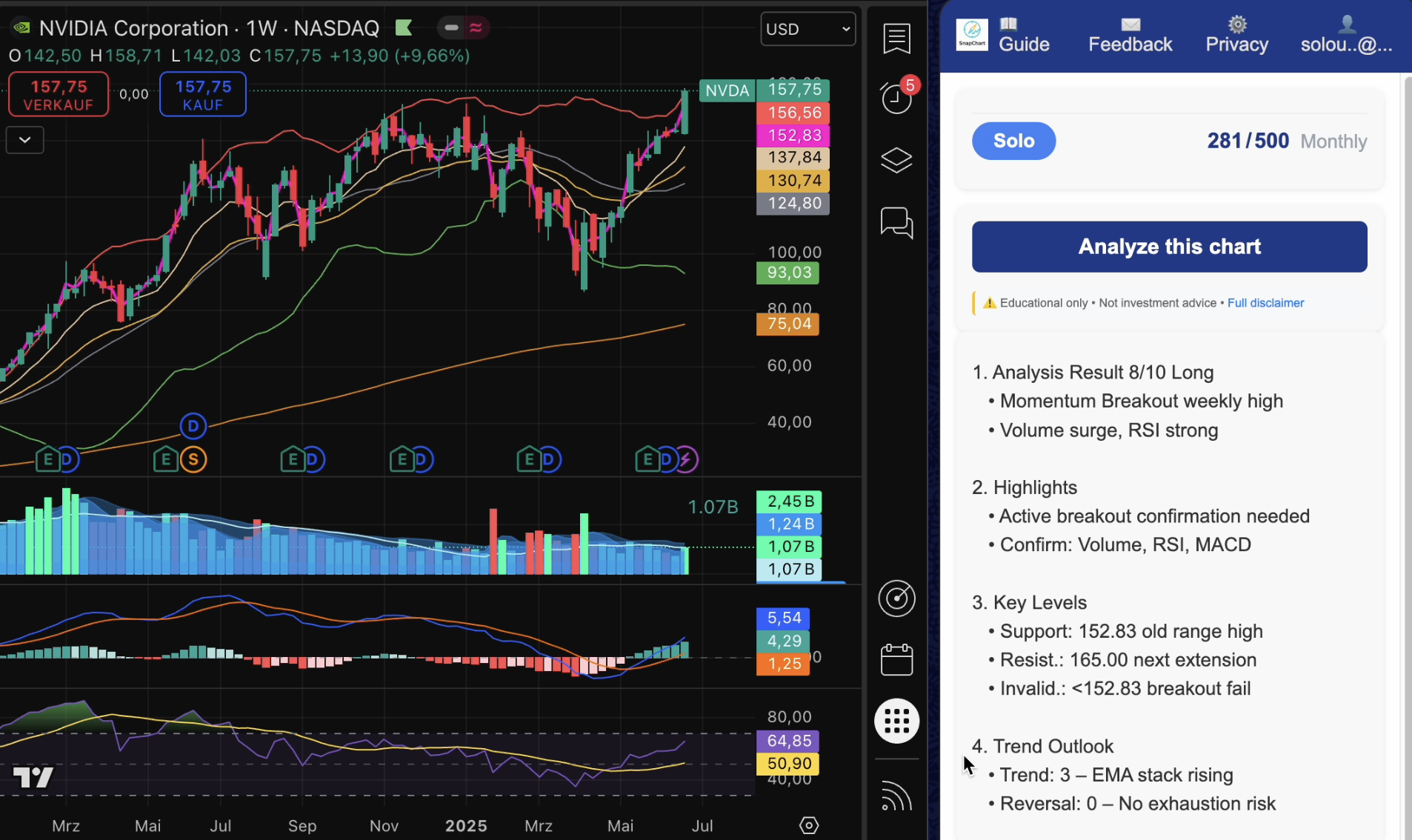Viewport: 1412px width, 840px height.
Task: Click the purple 64,85 RSI label
Action: [788, 741]
